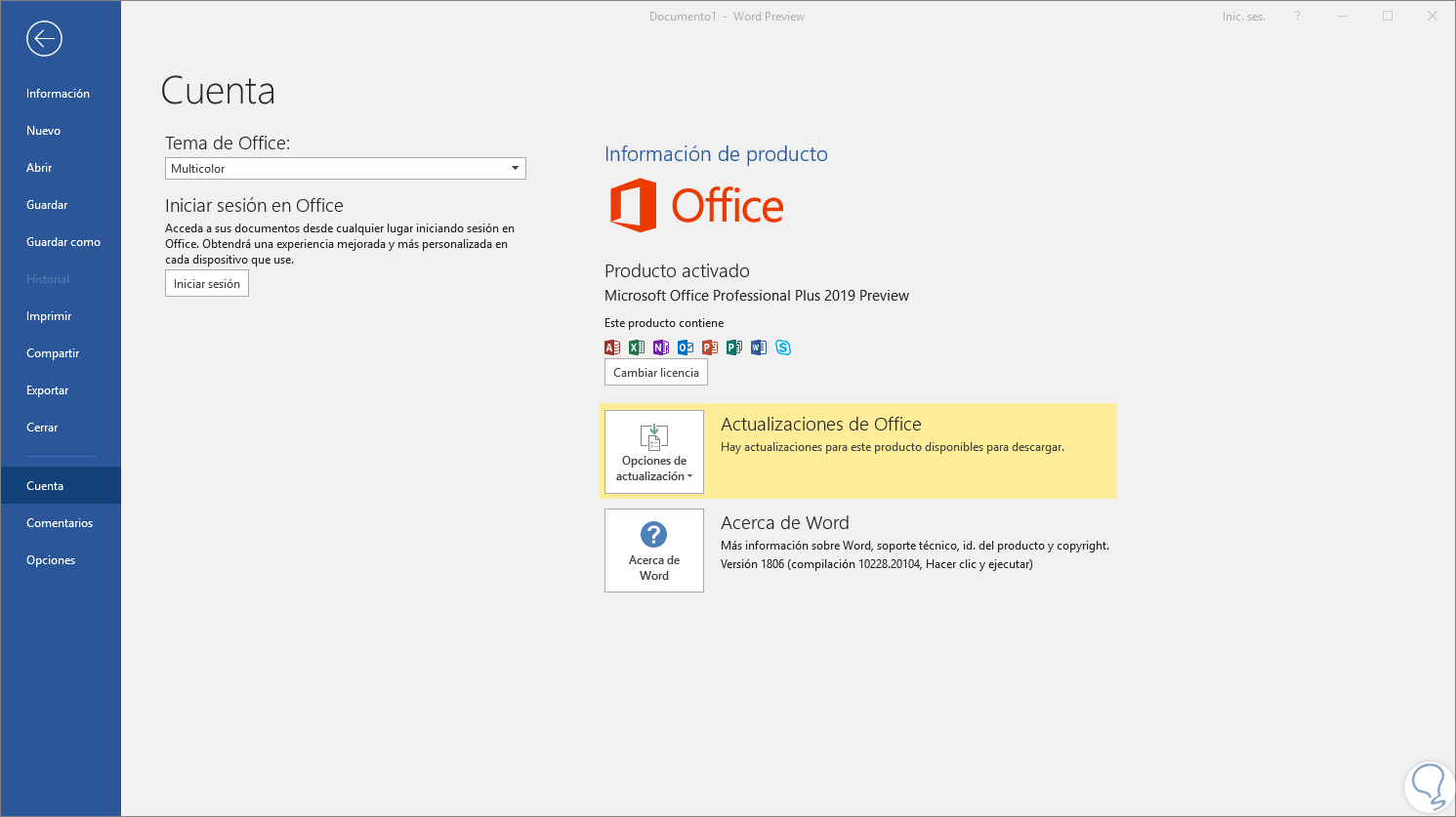The height and width of the screenshot is (817, 1456).
Task: Click the PowerPoint app icon
Action: click(710, 347)
